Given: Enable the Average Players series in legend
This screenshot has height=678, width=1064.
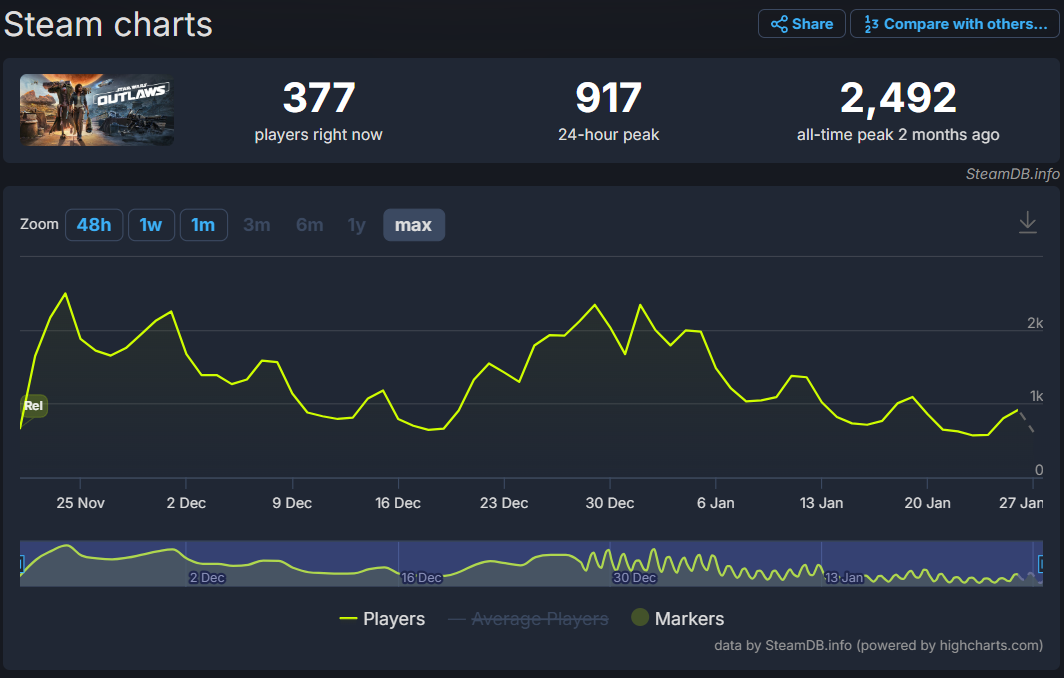Looking at the screenshot, I should [529, 619].
